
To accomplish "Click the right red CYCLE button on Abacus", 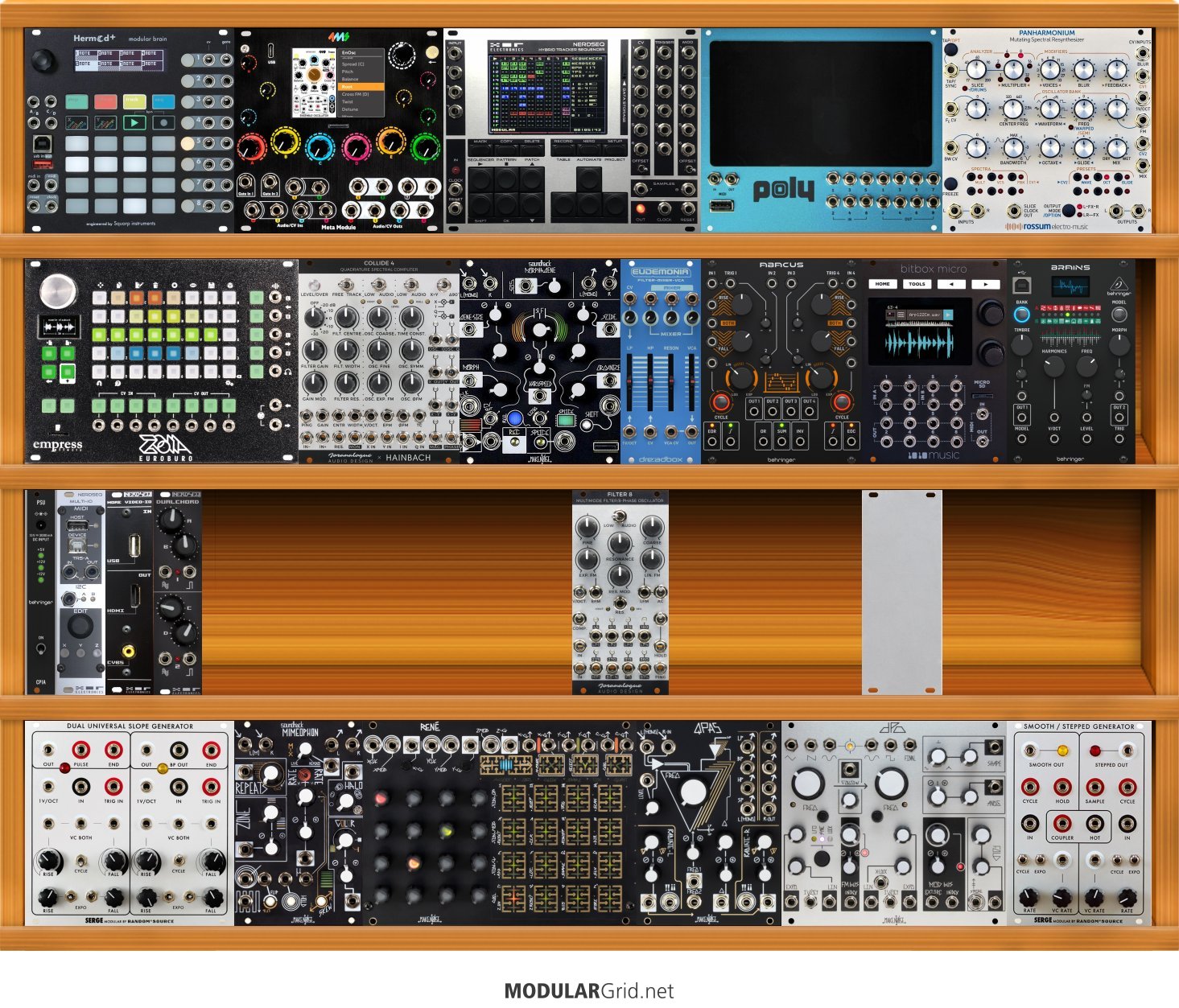I will (x=842, y=401).
